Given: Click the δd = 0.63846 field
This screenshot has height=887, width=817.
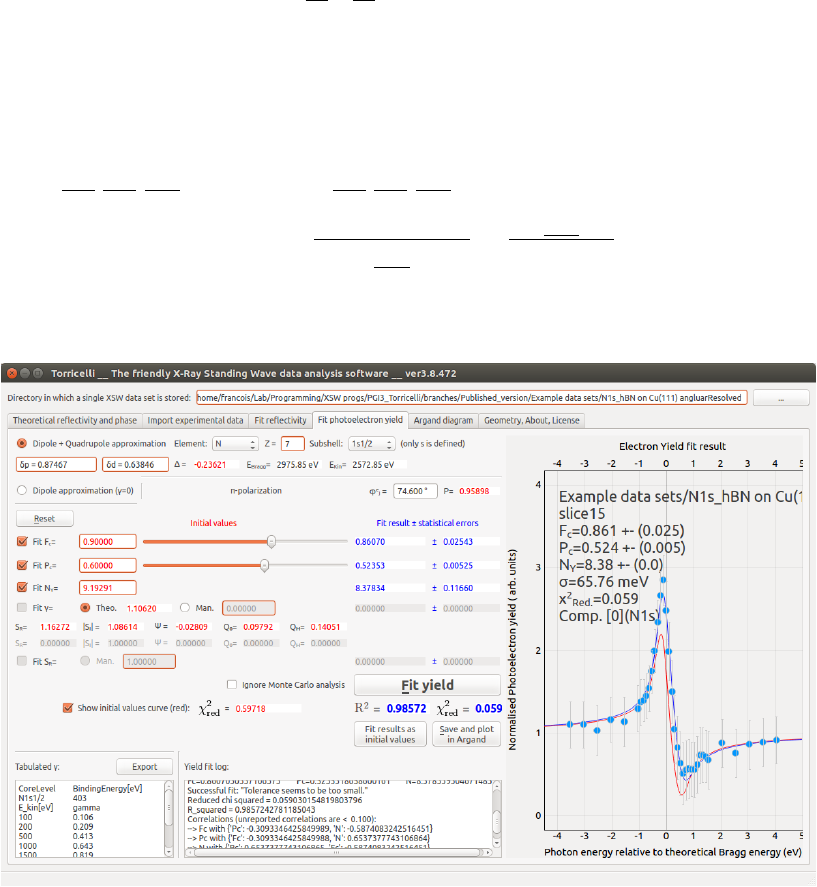Looking at the screenshot, I should 135,464.
